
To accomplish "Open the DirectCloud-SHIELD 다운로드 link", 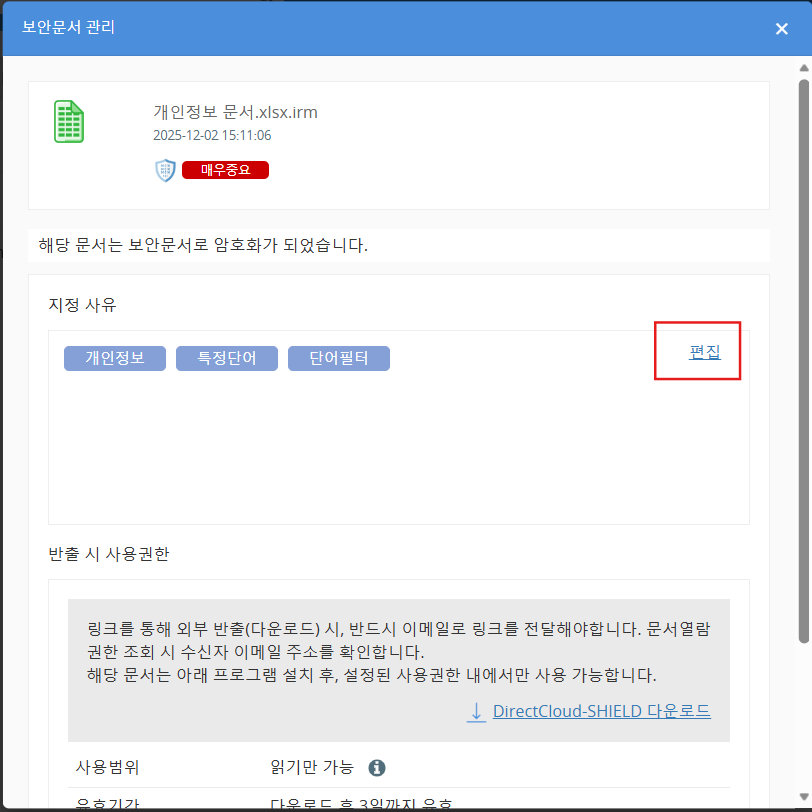I will 601,712.
